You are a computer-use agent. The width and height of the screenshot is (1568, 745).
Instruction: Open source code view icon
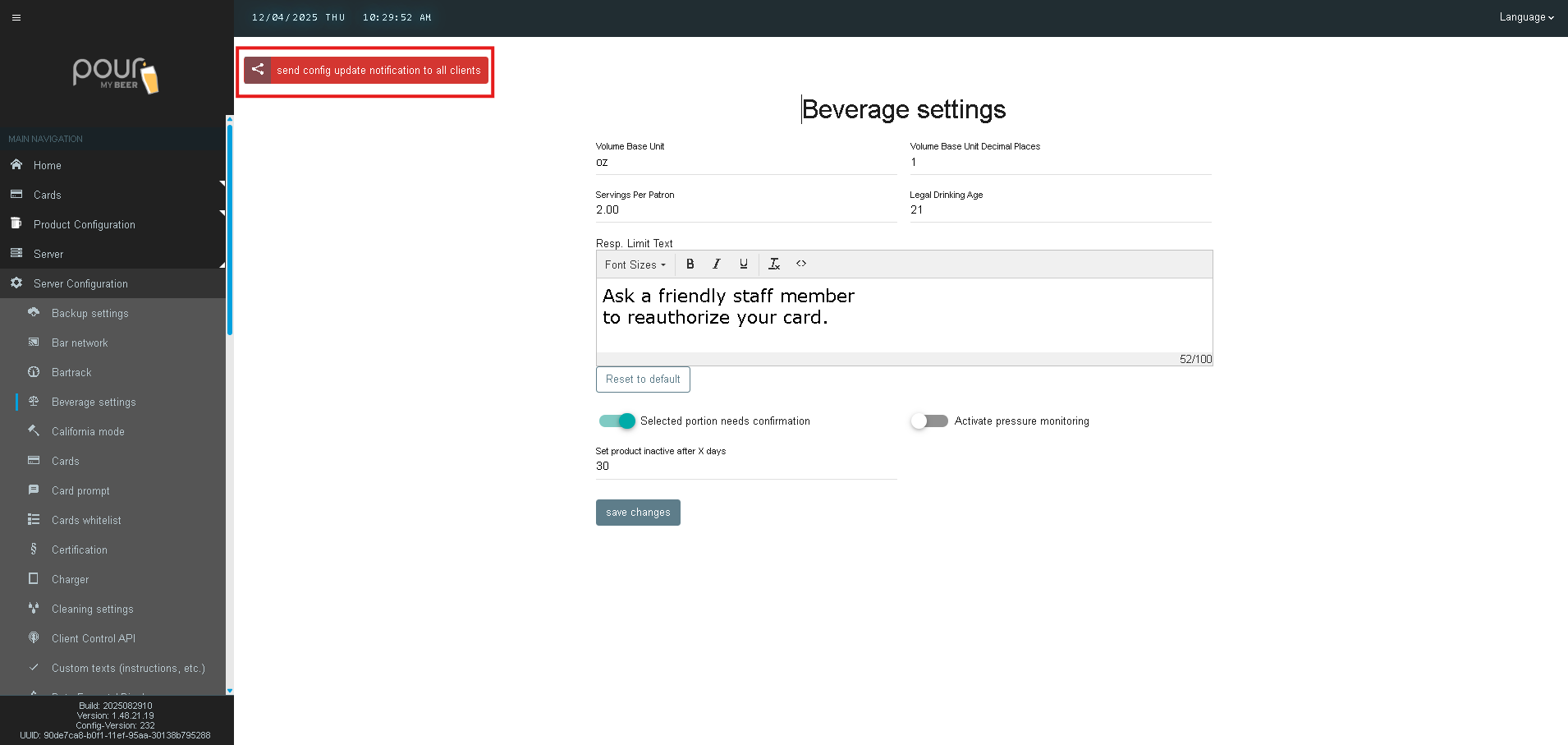tap(801, 264)
